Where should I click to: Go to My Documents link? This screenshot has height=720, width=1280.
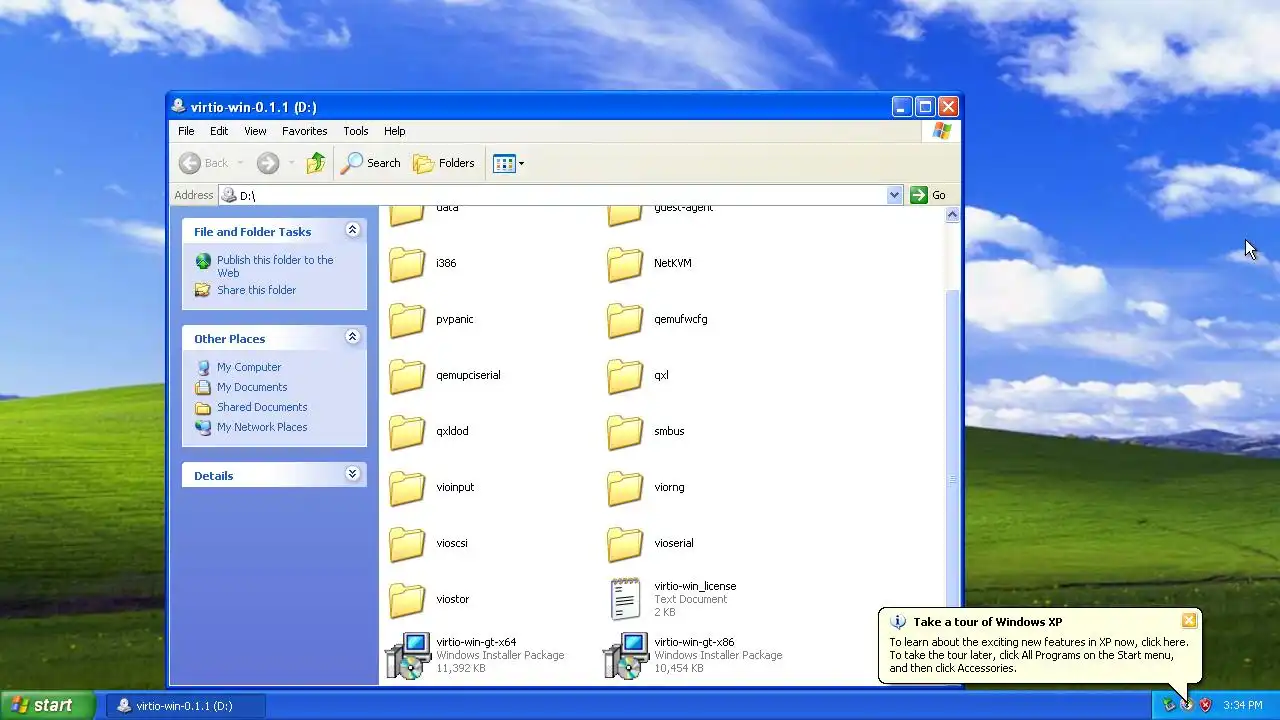(252, 387)
